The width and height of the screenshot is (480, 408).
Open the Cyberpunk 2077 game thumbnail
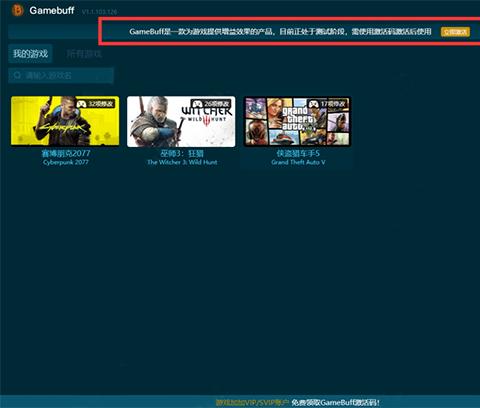click(x=65, y=121)
